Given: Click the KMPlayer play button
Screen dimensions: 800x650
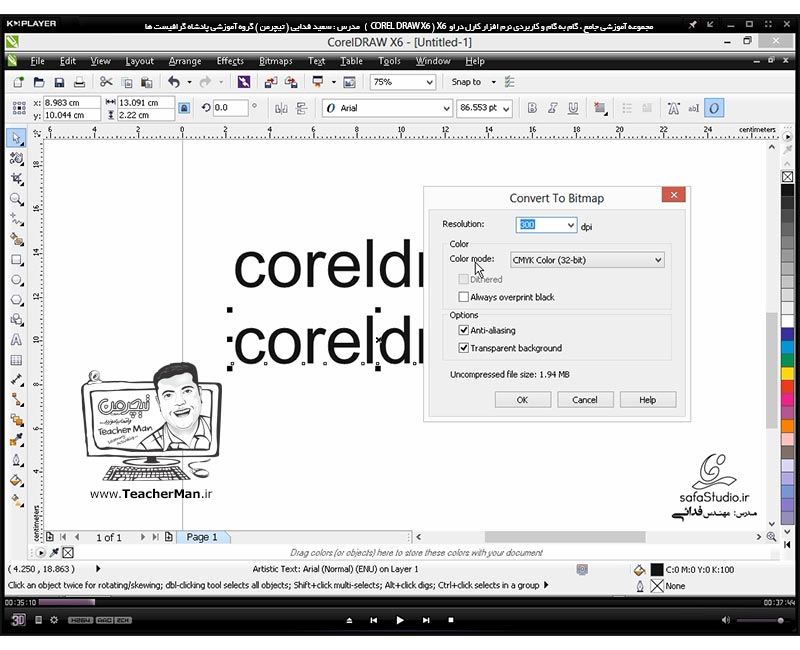Looking at the screenshot, I should pos(400,620).
